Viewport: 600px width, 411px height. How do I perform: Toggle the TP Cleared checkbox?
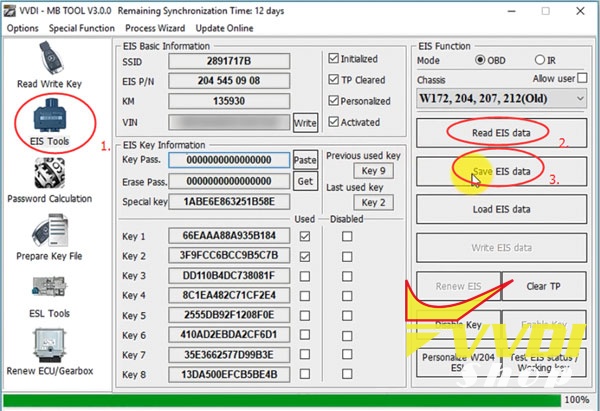(333, 80)
